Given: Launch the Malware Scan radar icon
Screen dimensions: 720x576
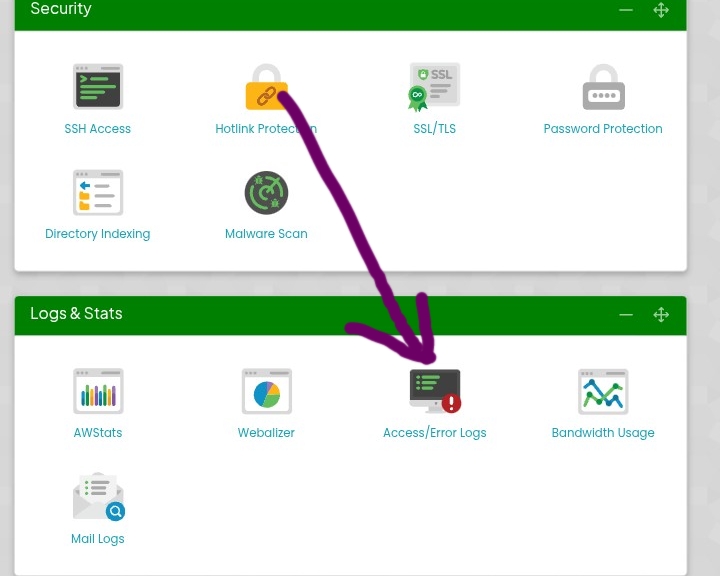Looking at the screenshot, I should click(x=266, y=192).
